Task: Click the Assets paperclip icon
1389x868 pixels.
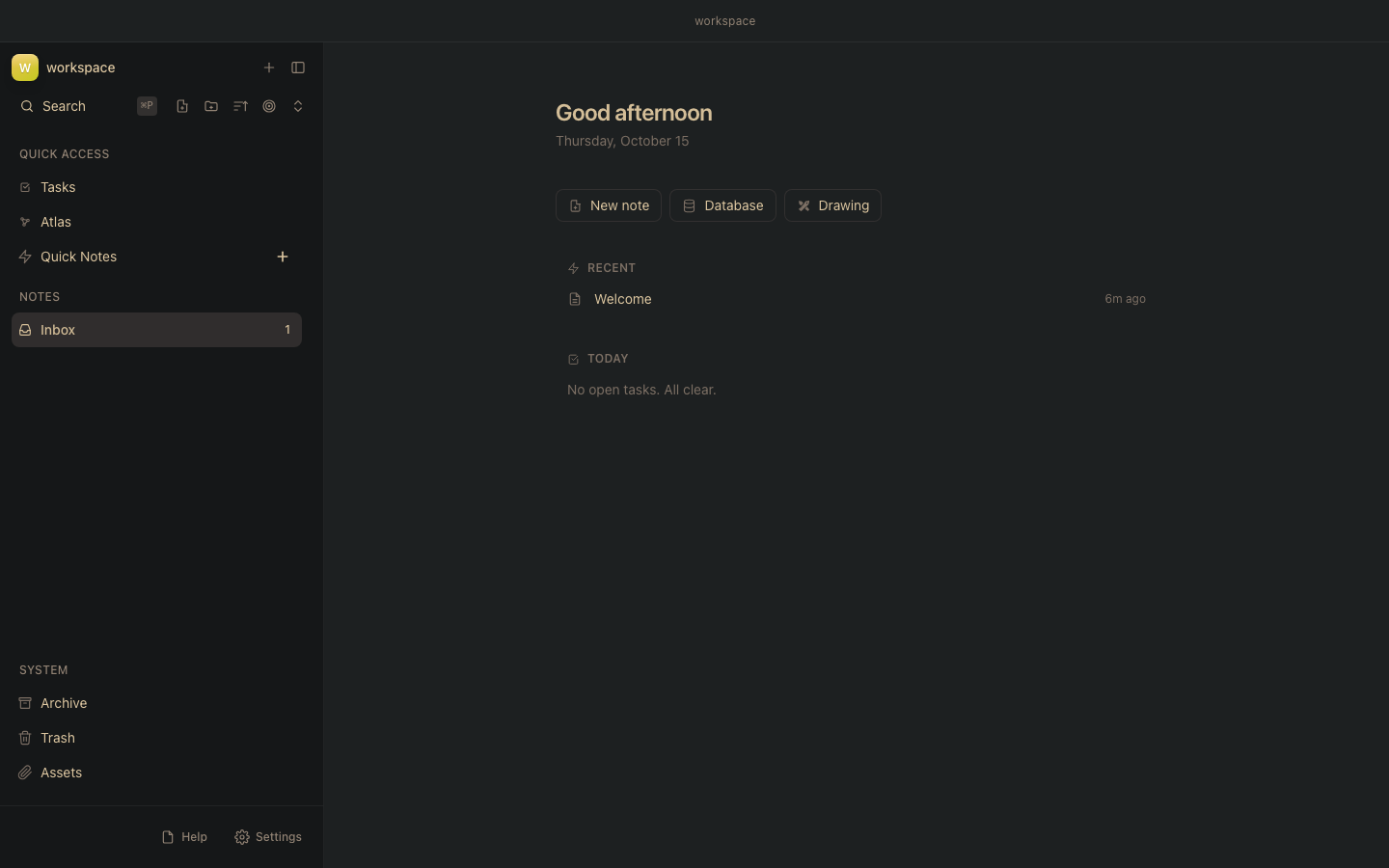Action: point(25,773)
